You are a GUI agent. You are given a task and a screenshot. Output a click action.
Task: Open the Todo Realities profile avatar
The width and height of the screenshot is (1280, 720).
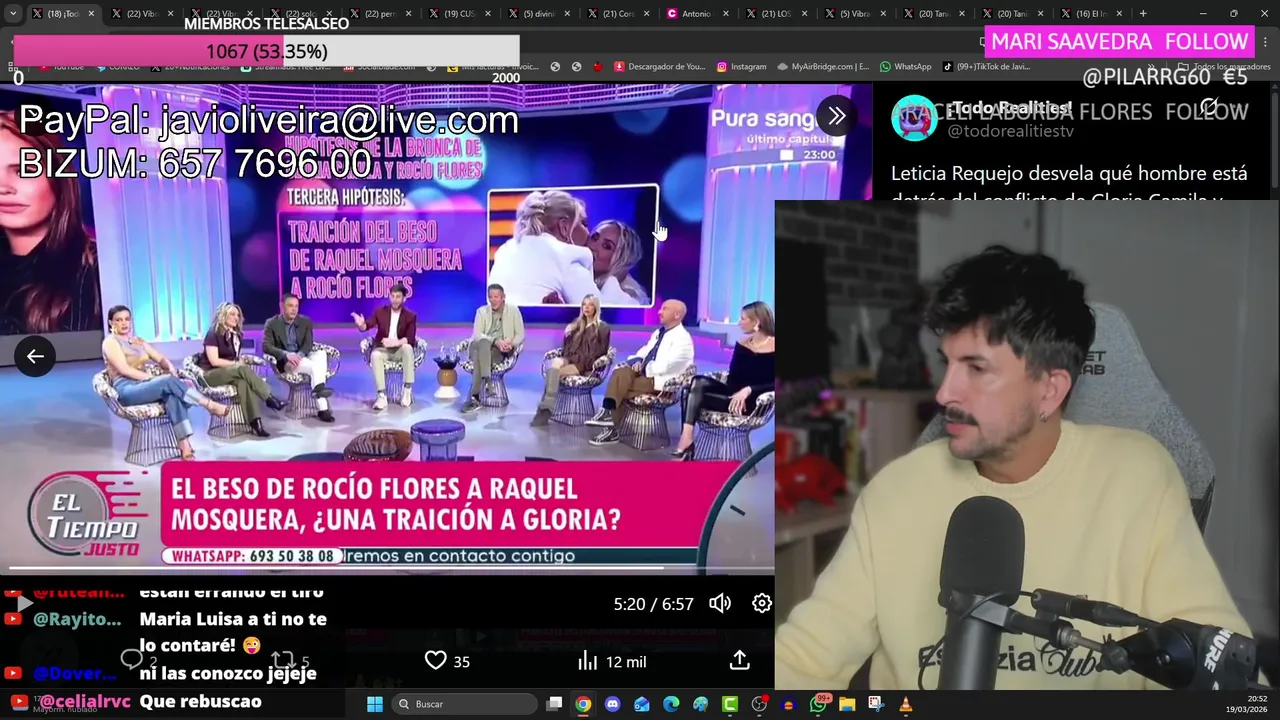coord(913,118)
